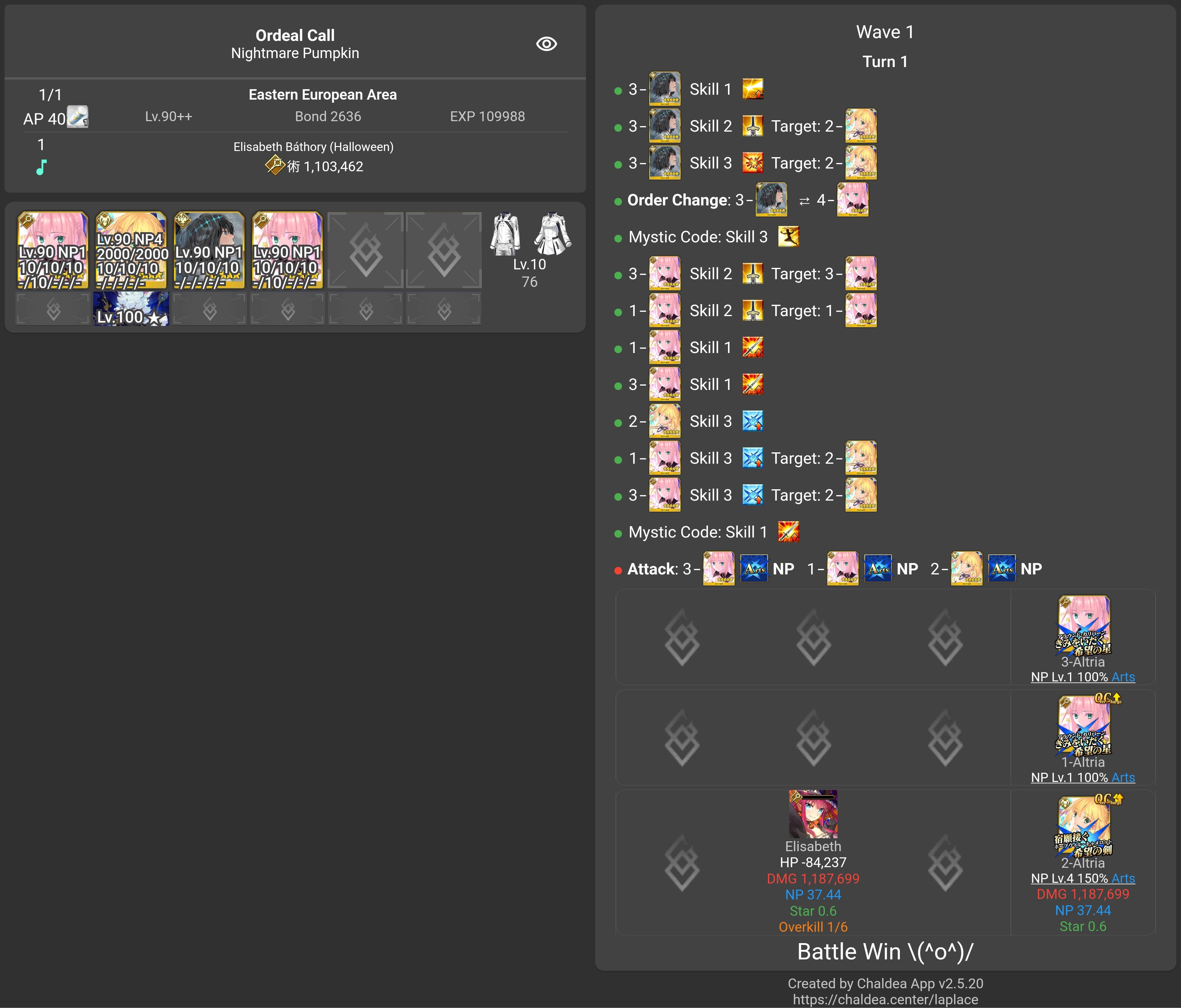Click the third Arts NP card in Attack row
Image resolution: width=1181 pixels, height=1008 pixels.
point(1001,569)
